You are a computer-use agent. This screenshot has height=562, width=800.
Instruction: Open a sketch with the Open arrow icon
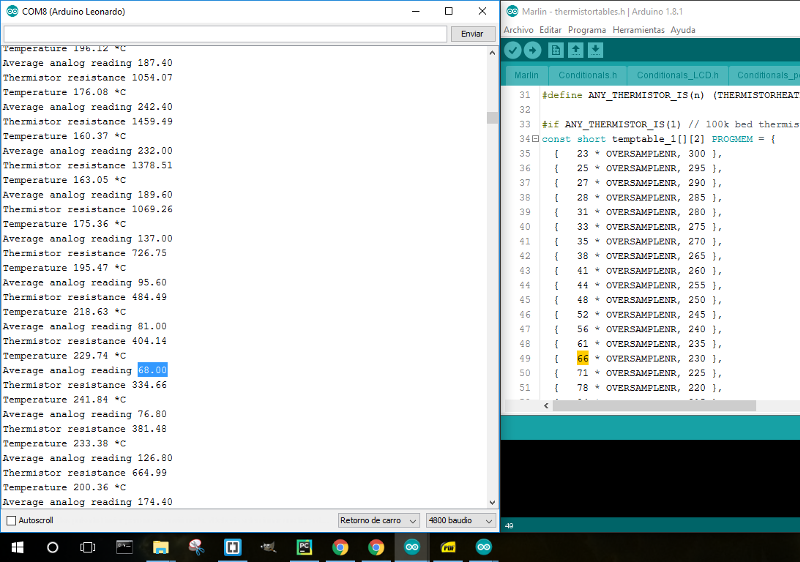(576, 50)
